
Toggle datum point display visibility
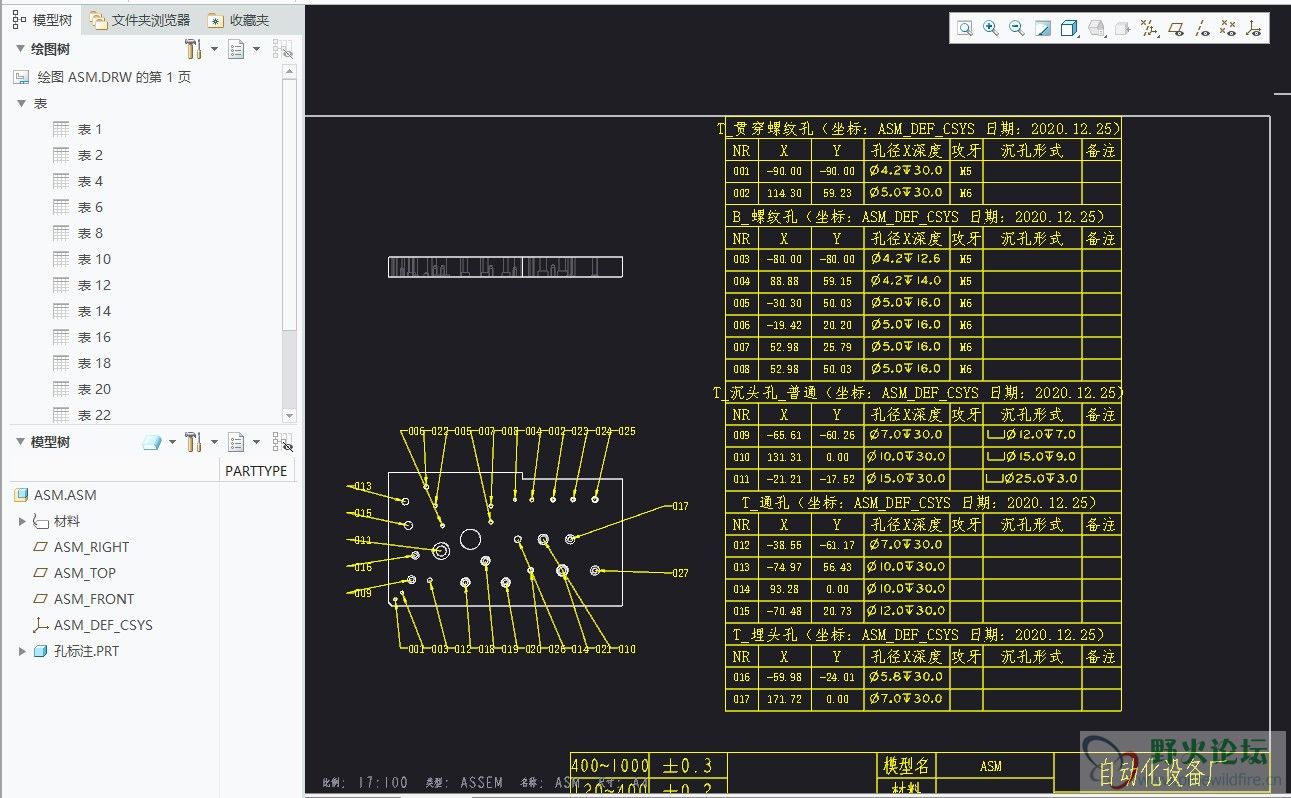coord(1228,29)
